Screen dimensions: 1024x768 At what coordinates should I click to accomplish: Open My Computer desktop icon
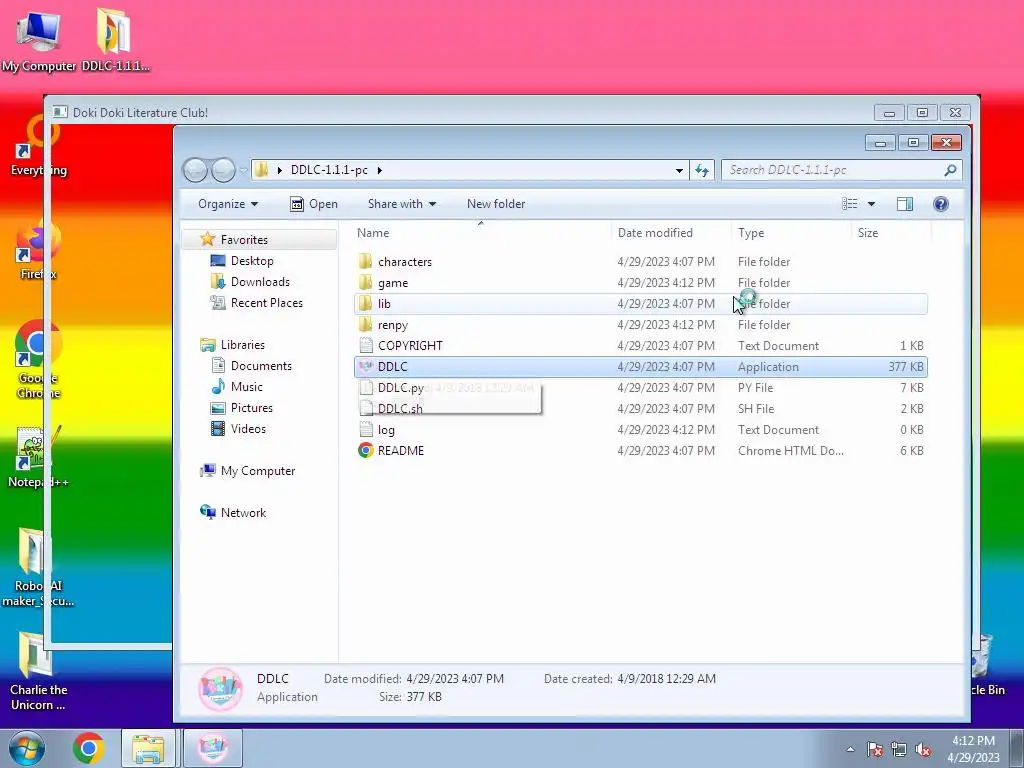[x=39, y=41]
